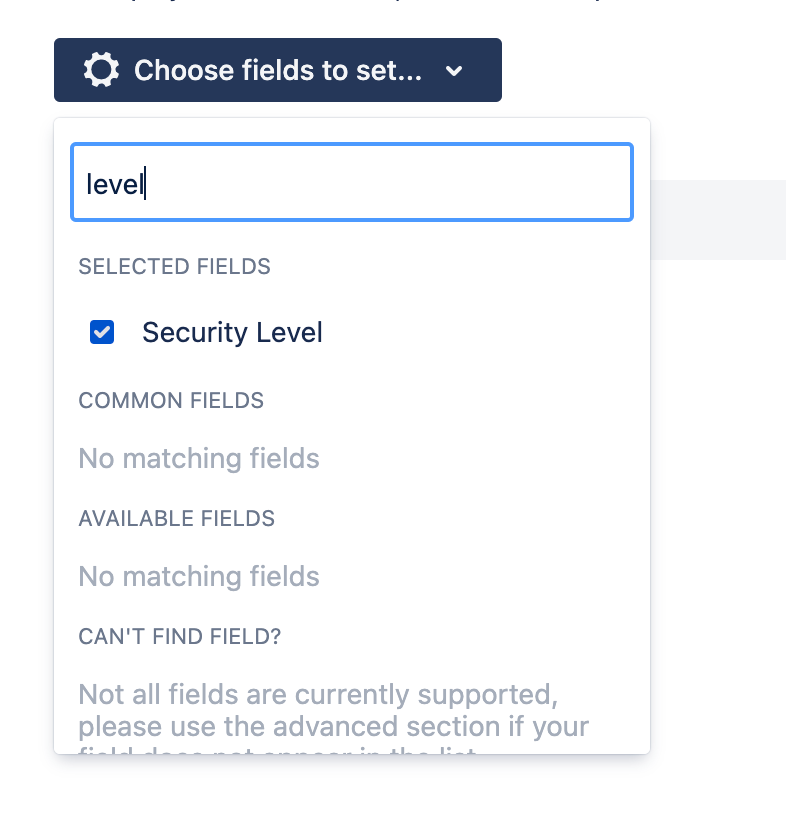Click the partially hidden last line of help text

click(280, 748)
